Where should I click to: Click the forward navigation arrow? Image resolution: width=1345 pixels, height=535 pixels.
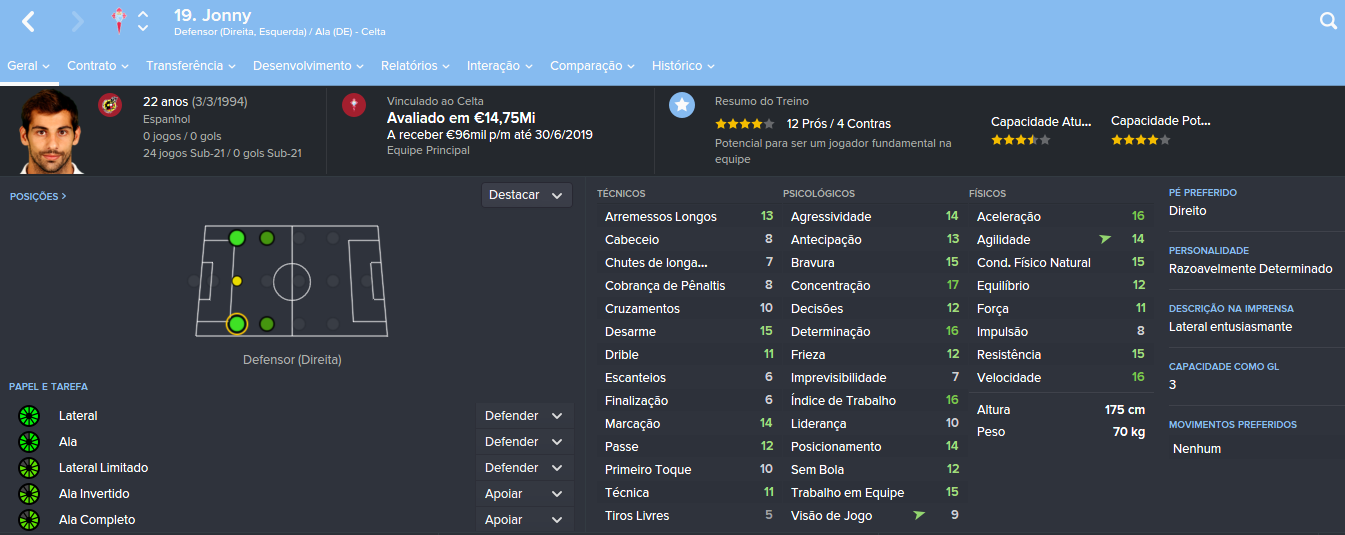[78, 21]
